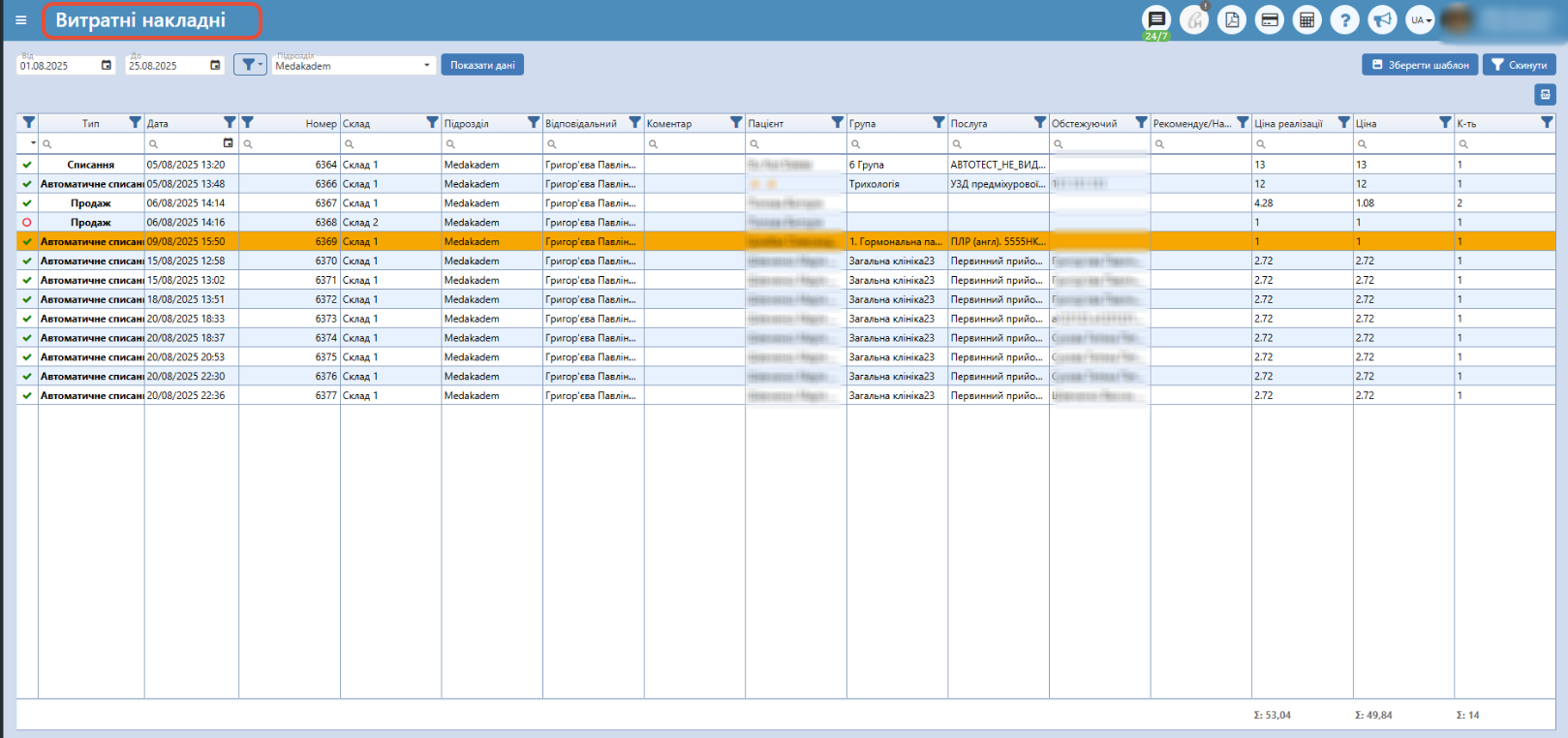Image resolution: width=1568 pixels, height=738 pixels.
Task: Click filter icon on Тип column
Action: click(x=136, y=123)
